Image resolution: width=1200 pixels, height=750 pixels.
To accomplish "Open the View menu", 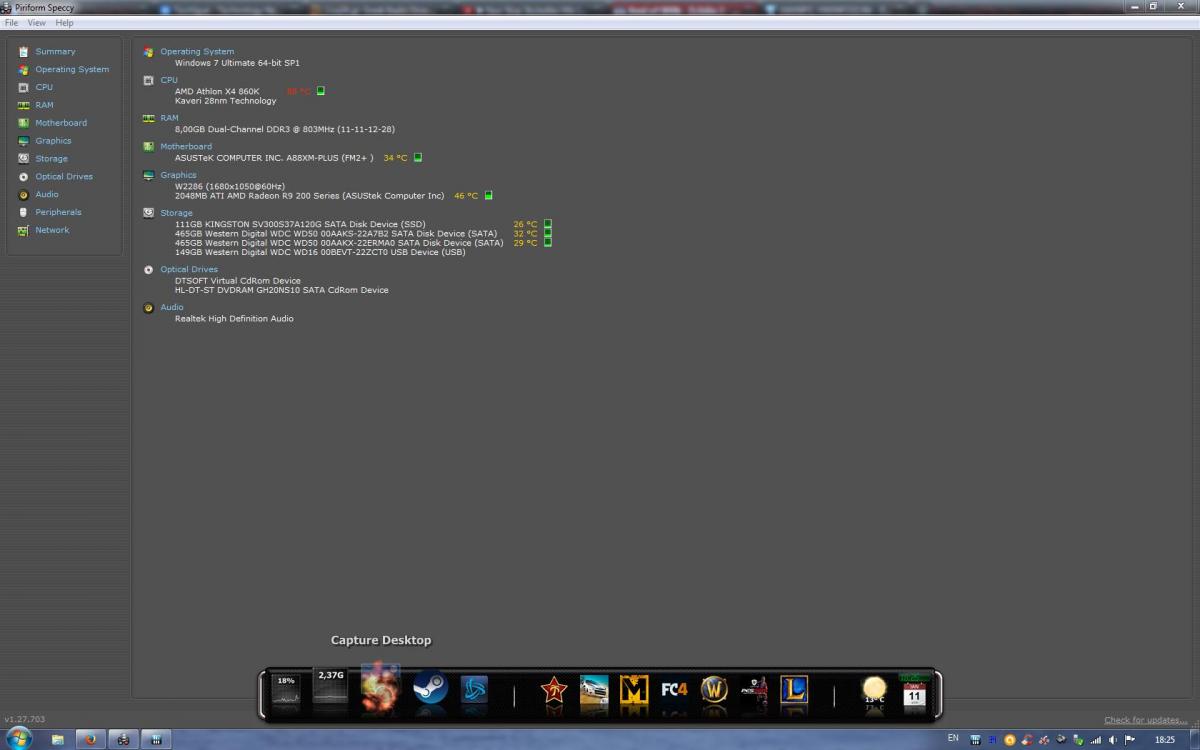I will pyautogui.click(x=36, y=22).
